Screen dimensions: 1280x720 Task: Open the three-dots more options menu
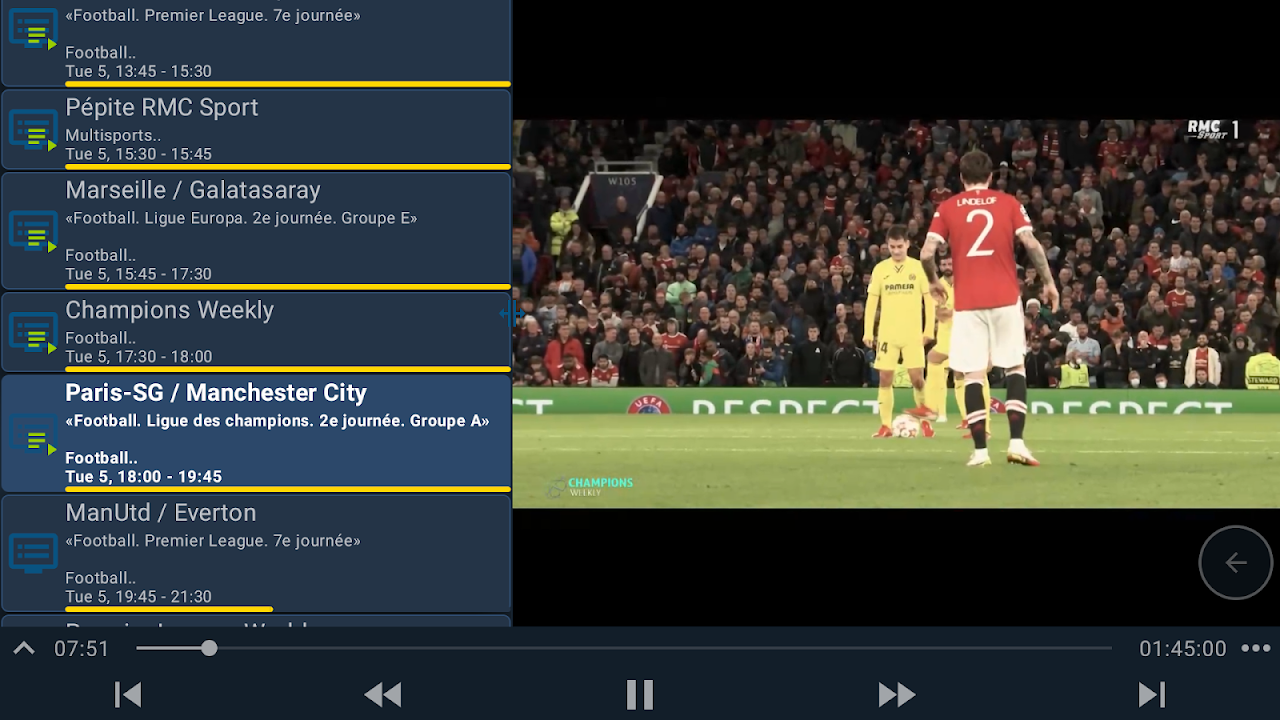(x=1255, y=648)
